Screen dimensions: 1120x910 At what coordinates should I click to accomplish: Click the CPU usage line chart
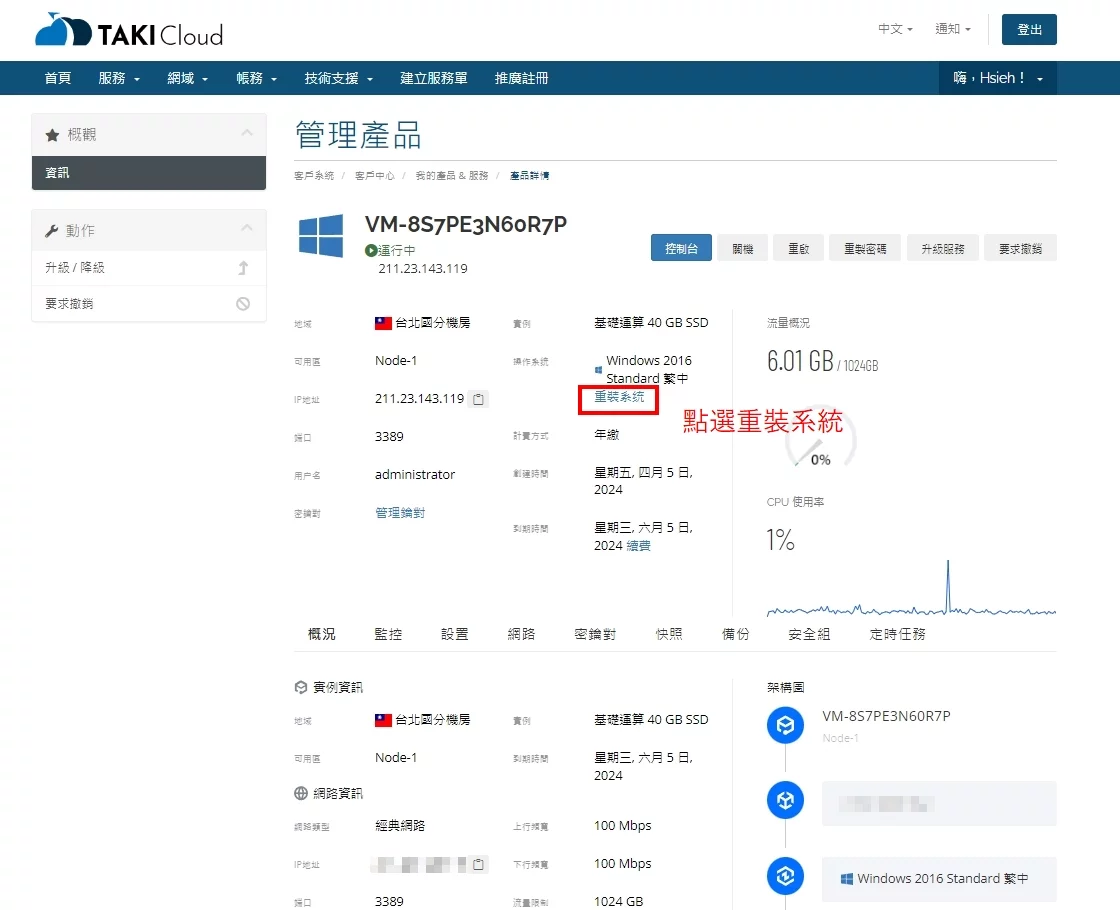(911, 589)
